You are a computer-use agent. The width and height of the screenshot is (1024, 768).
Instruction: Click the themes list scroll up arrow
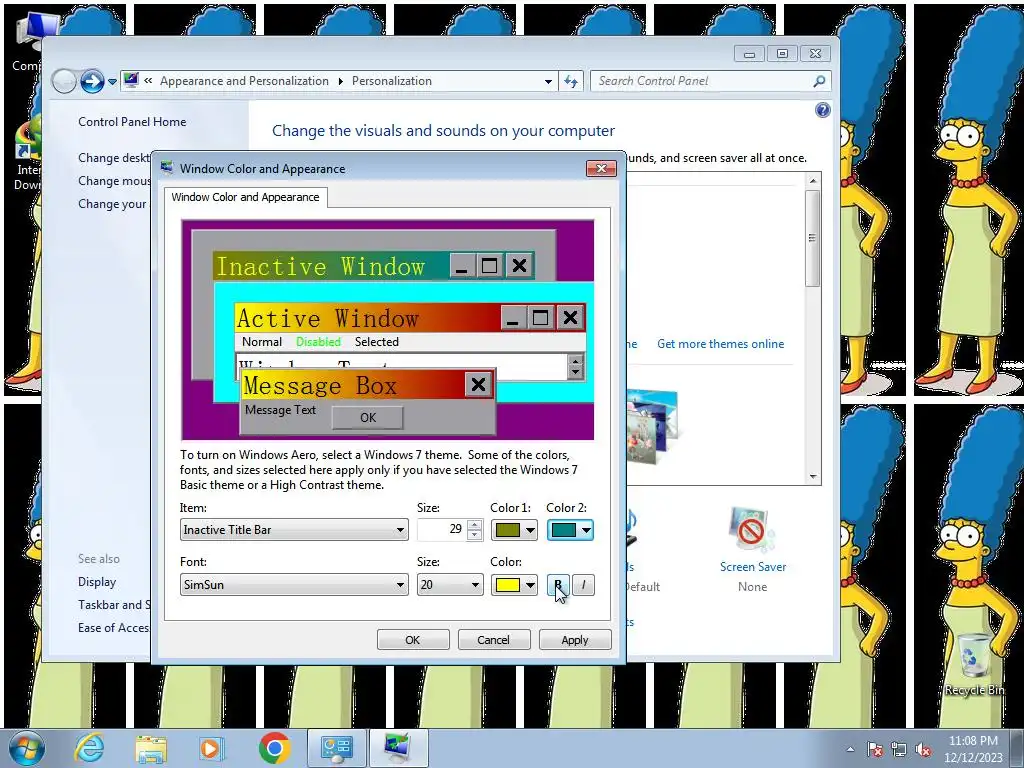pos(813,181)
